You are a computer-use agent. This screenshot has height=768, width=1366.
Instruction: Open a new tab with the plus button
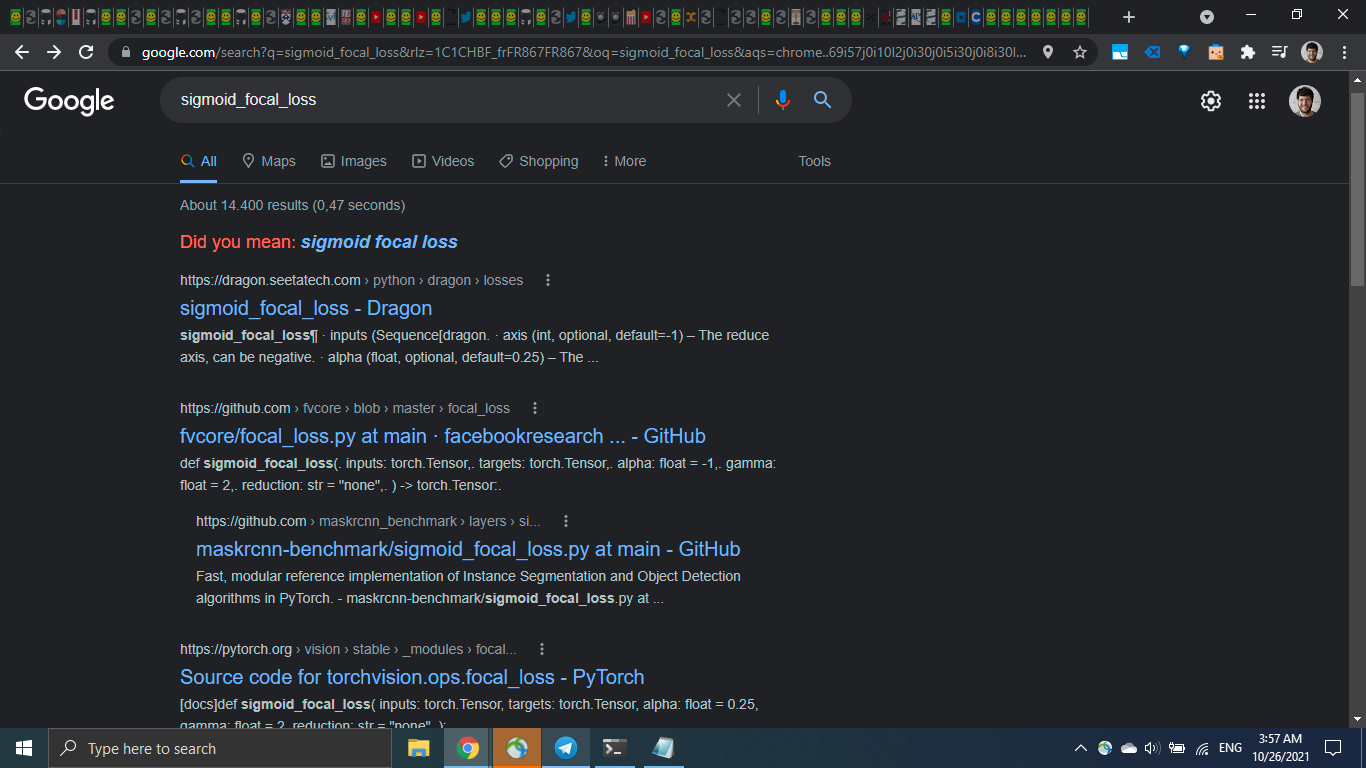point(1129,17)
